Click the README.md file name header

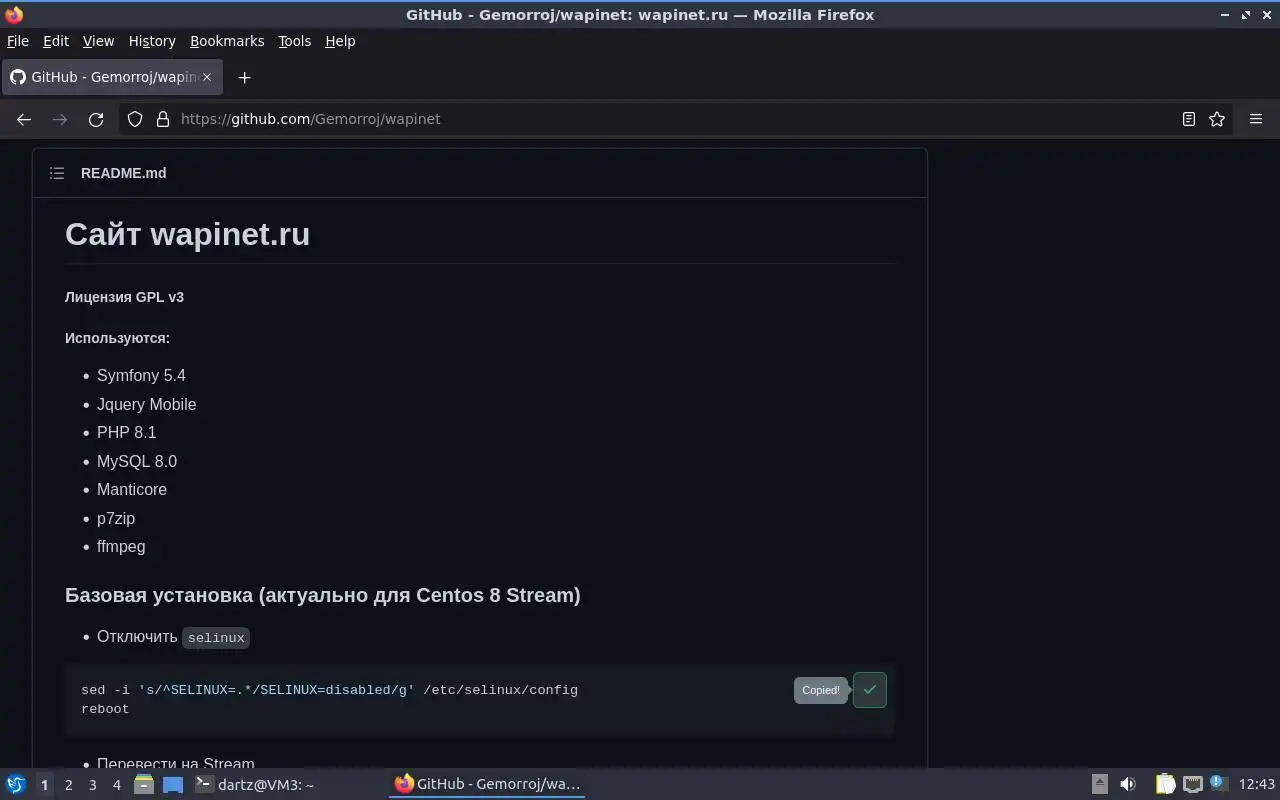click(124, 173)
